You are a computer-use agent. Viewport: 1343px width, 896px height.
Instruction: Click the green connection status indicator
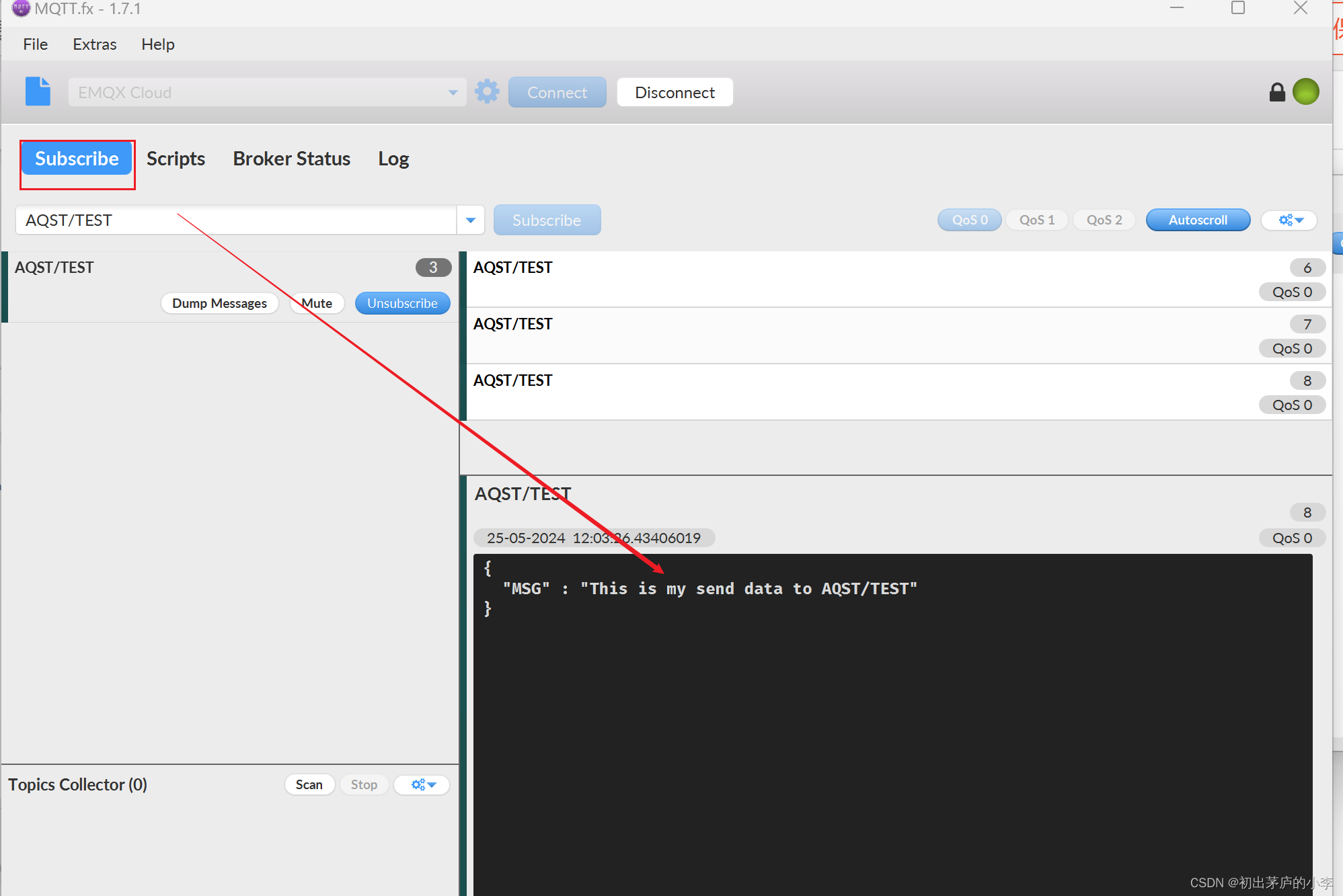[x=1305, y=91]
